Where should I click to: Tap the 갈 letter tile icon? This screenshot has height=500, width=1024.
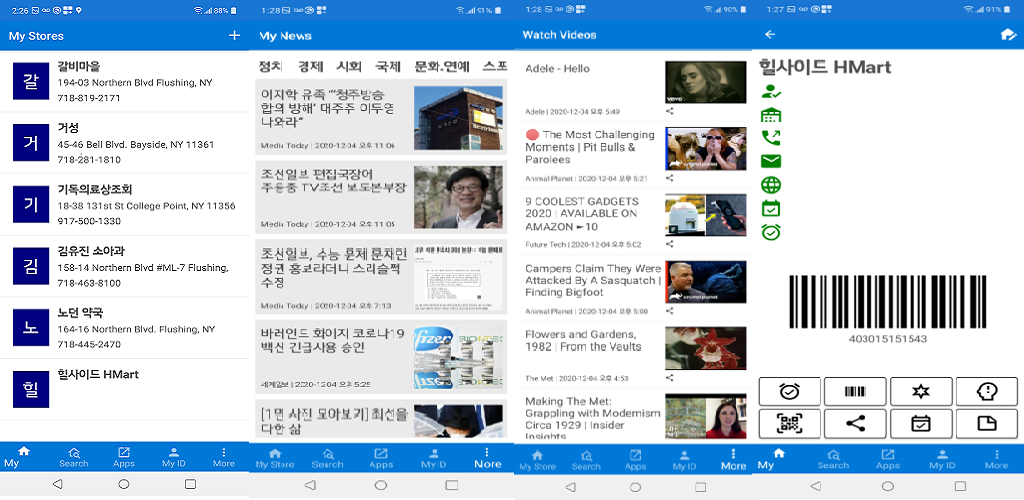pyautogui.click(x=31, y=82)
